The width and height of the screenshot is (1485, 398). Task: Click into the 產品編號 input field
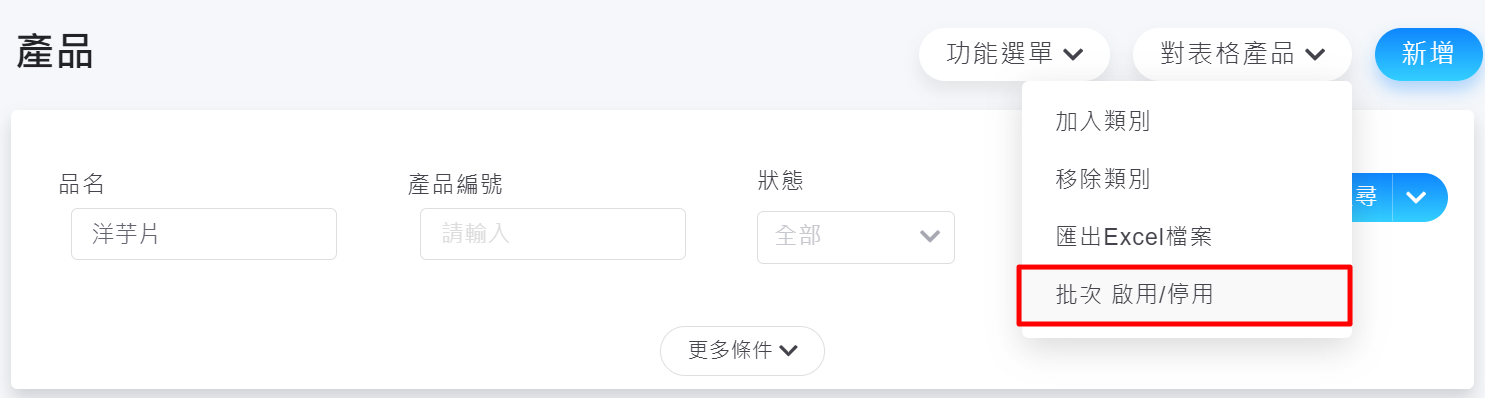point(553,234)
